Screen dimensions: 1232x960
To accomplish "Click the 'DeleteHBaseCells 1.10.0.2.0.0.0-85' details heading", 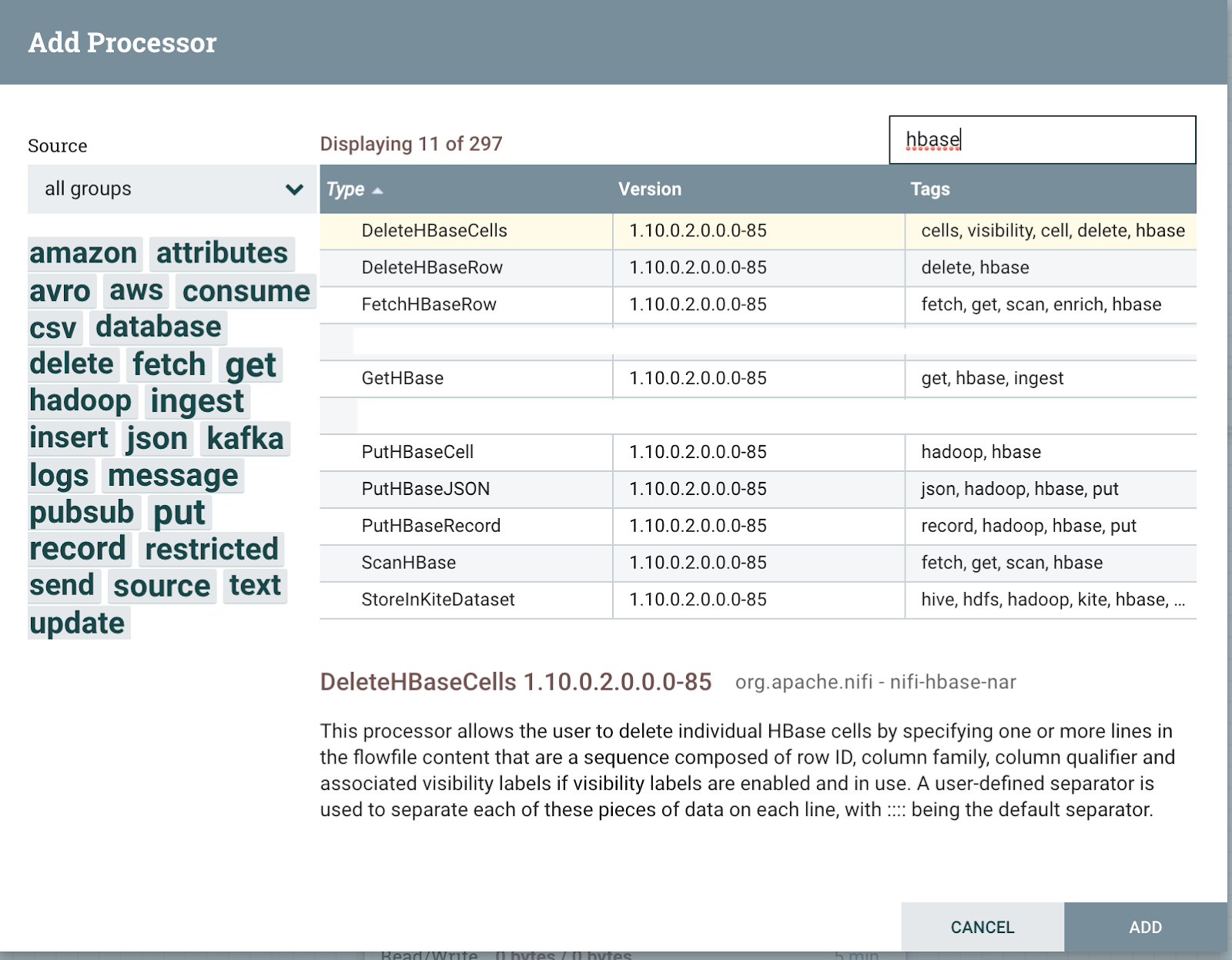I will coord(516,682).
